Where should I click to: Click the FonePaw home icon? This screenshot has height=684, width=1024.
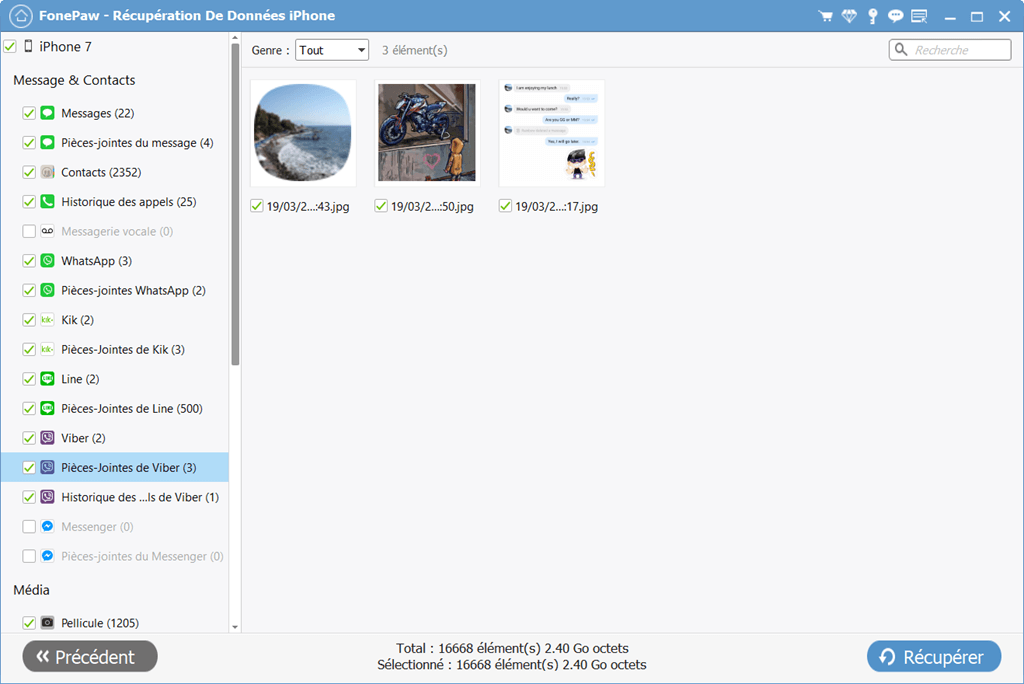pos(20,16)
